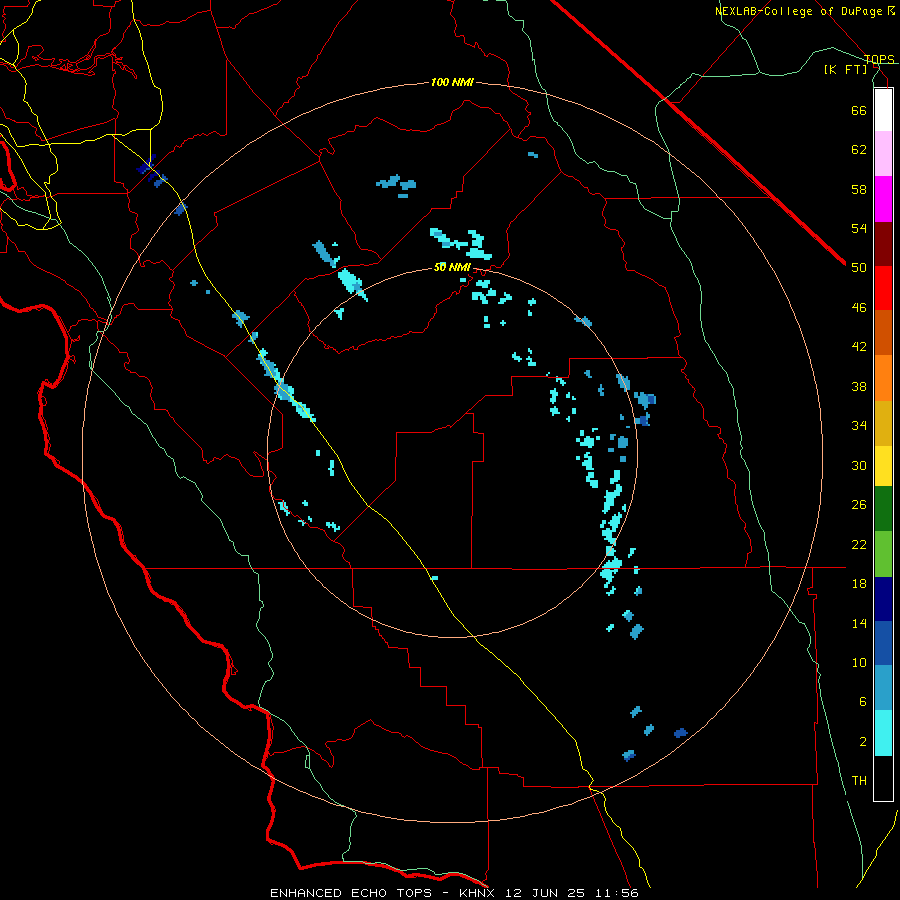Click the legend value "26"

point(859,505)
